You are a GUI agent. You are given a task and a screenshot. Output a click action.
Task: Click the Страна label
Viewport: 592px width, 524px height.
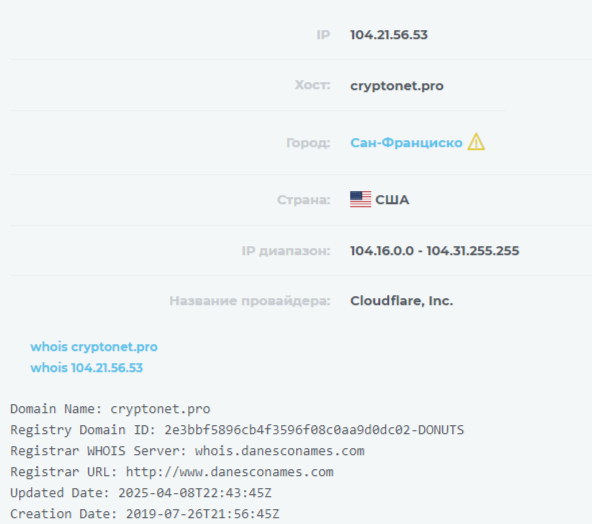coord(304,200)
